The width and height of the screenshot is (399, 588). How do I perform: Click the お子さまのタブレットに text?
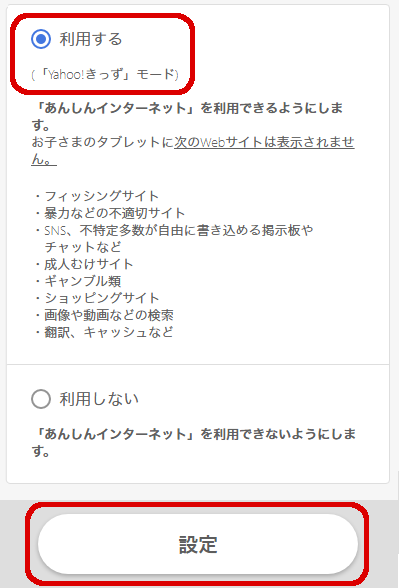[x=103, y=142]
